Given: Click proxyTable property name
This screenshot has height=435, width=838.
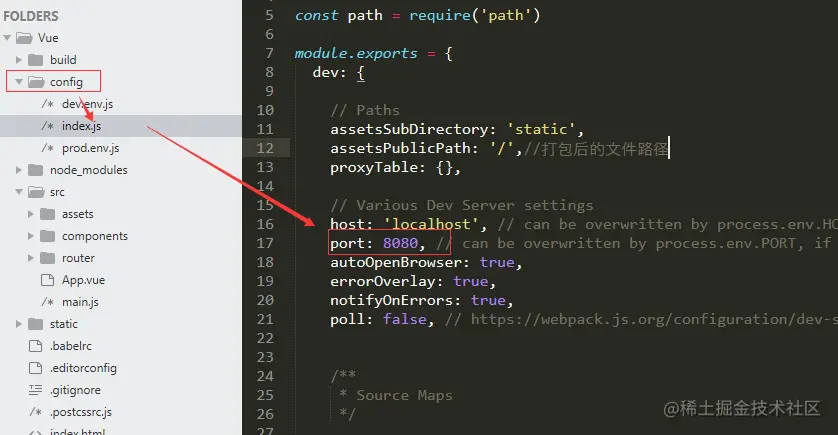Looking at the screenshot, I should (374, 167).
